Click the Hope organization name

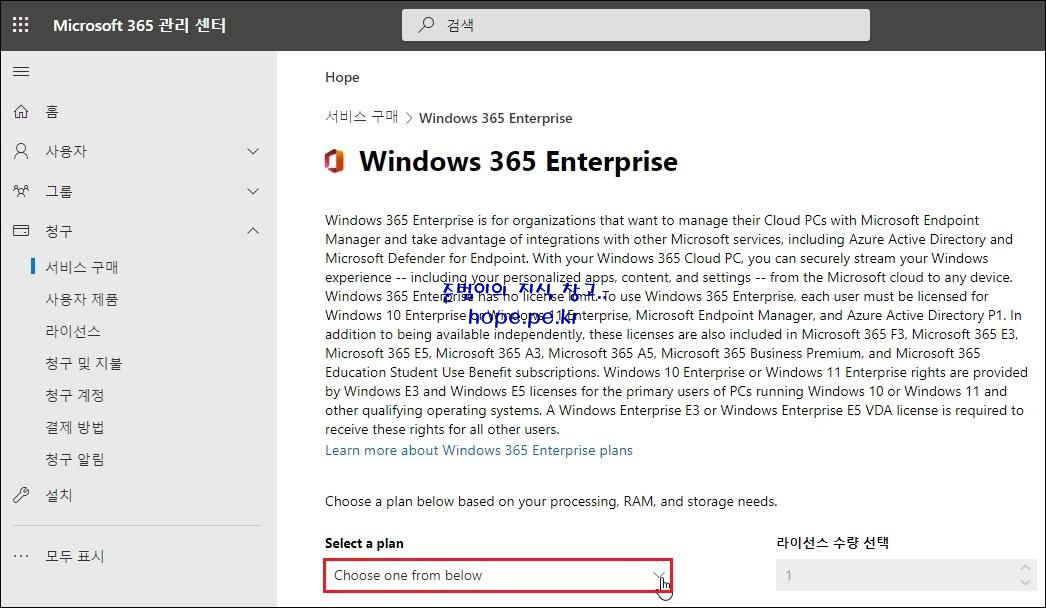coord(342,77)
